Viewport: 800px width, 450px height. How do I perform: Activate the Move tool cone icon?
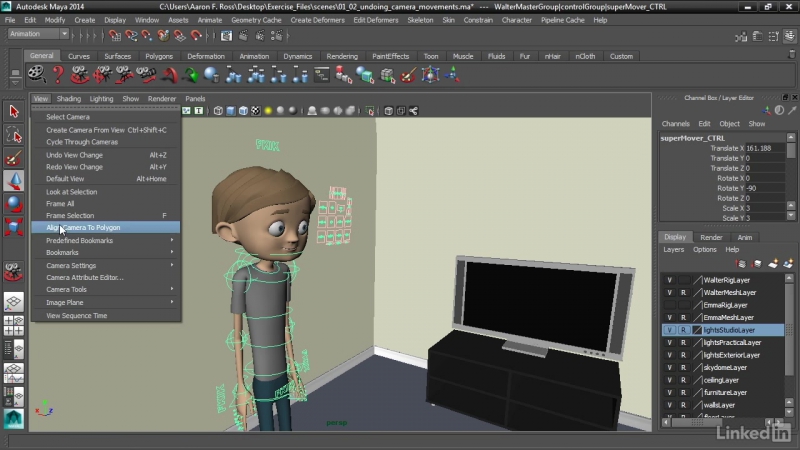point(14,181)
